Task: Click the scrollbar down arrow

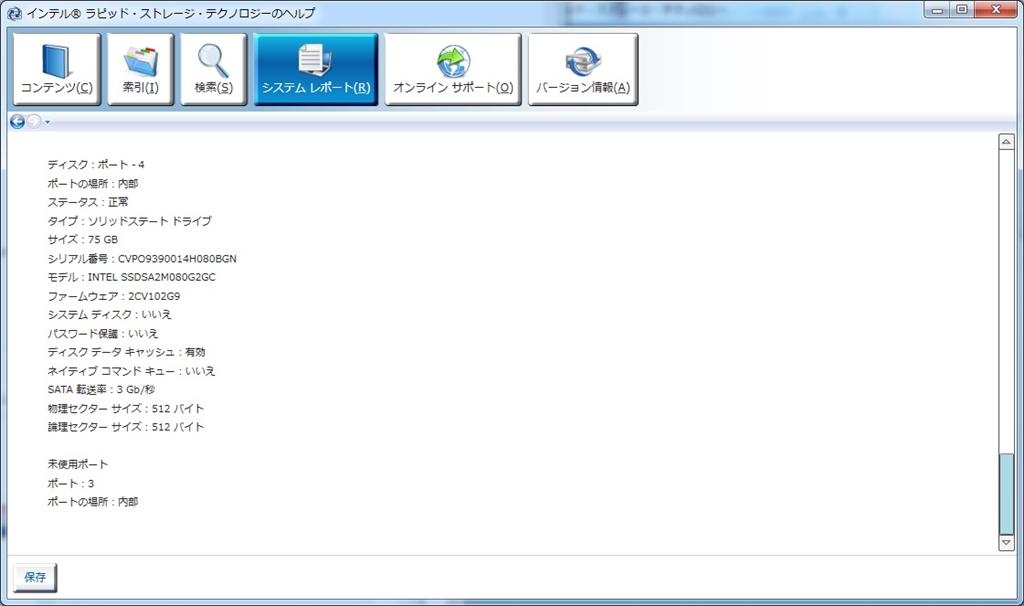Action: (1006, 543)
